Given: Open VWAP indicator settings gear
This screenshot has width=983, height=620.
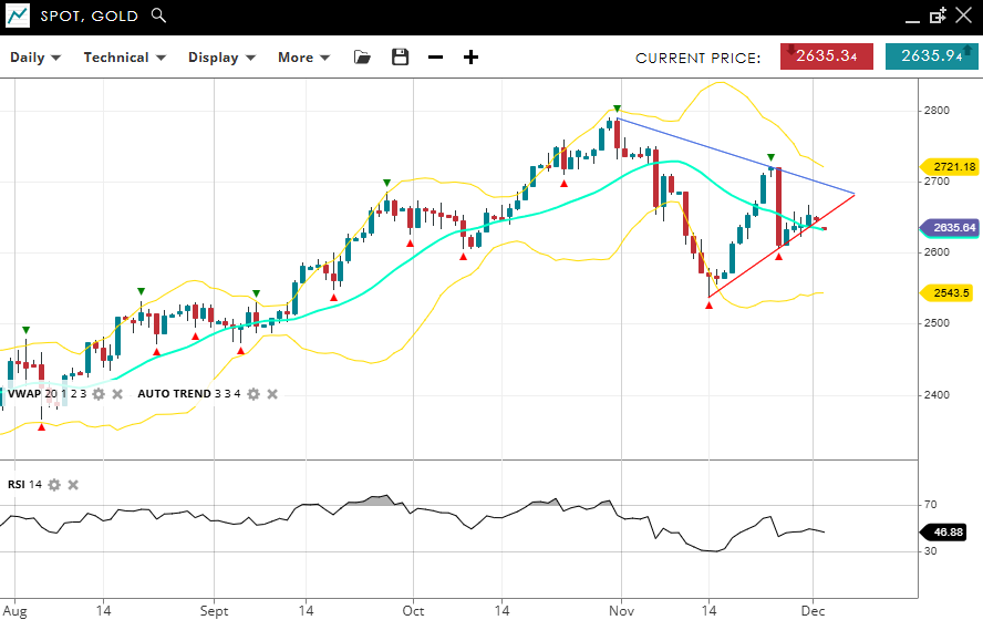Looking at the screenshot, I should [98, 394].
